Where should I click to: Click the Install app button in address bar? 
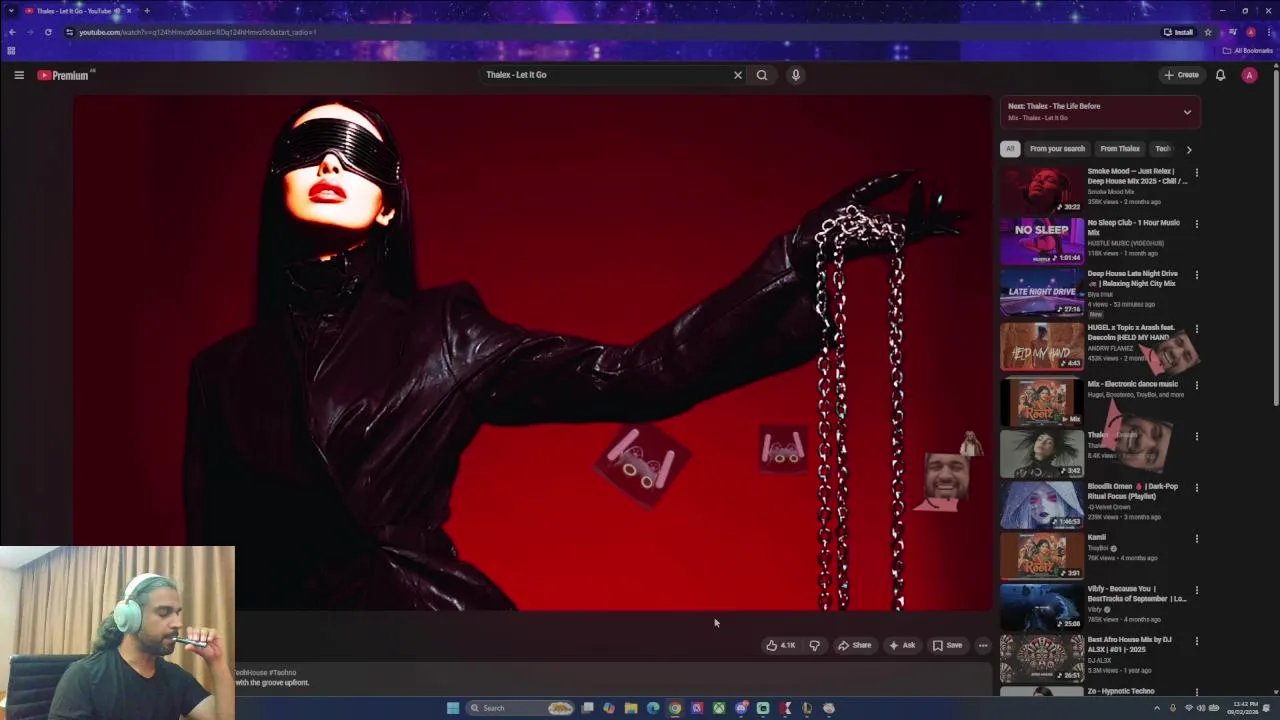point(1178,32)
